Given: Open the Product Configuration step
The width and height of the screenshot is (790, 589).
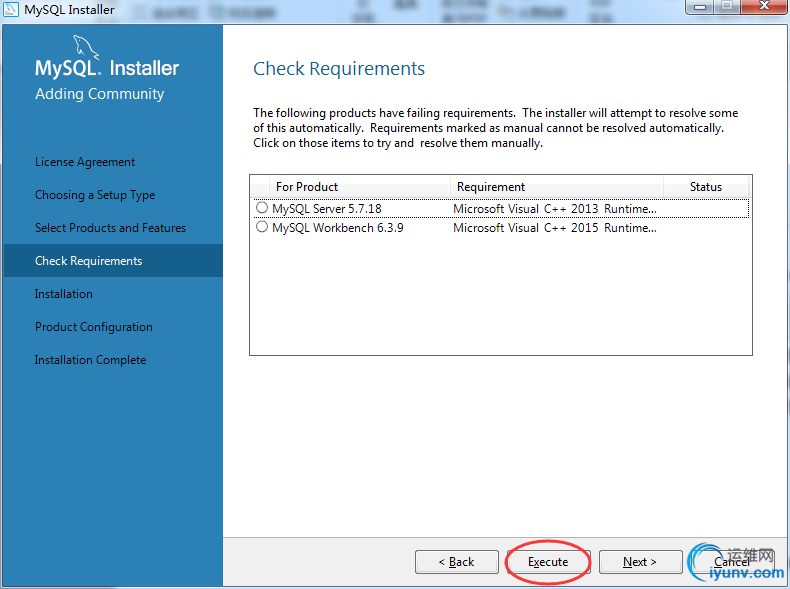Looking at the screenshot, I should [x=94, y=327].
